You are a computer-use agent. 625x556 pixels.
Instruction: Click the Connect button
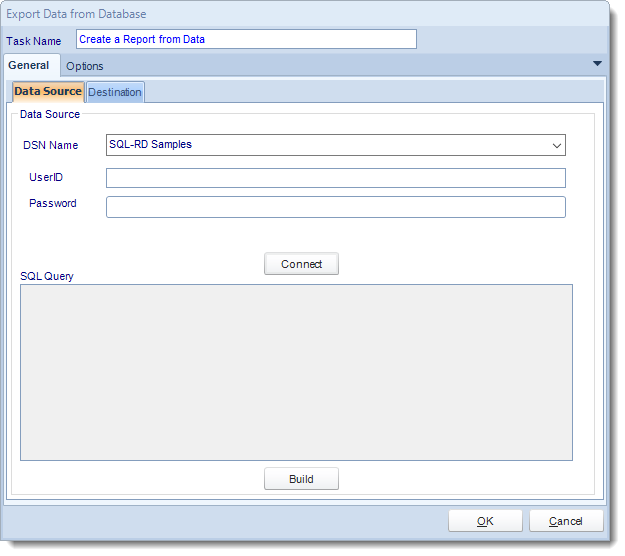[301, 264]
